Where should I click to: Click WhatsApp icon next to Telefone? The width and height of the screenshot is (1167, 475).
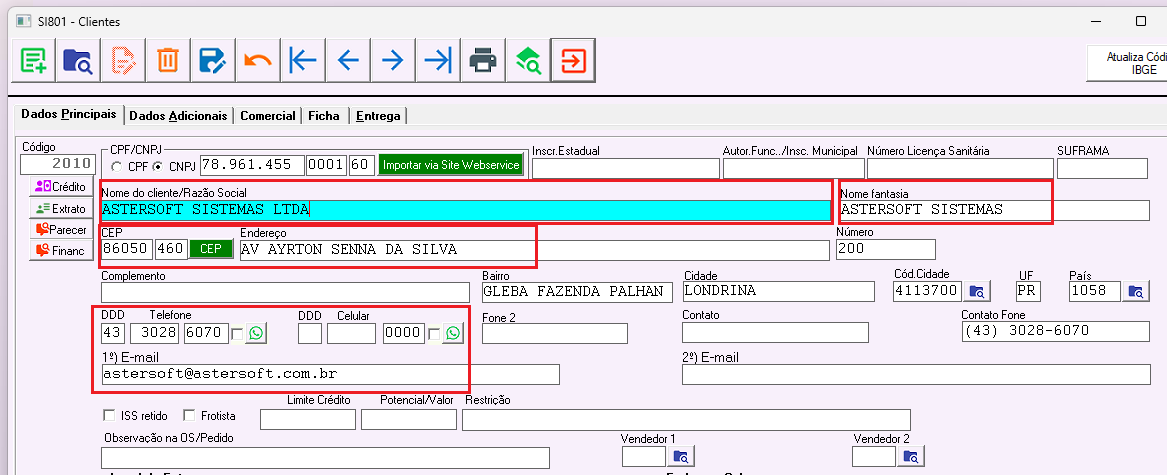point(256,333)
